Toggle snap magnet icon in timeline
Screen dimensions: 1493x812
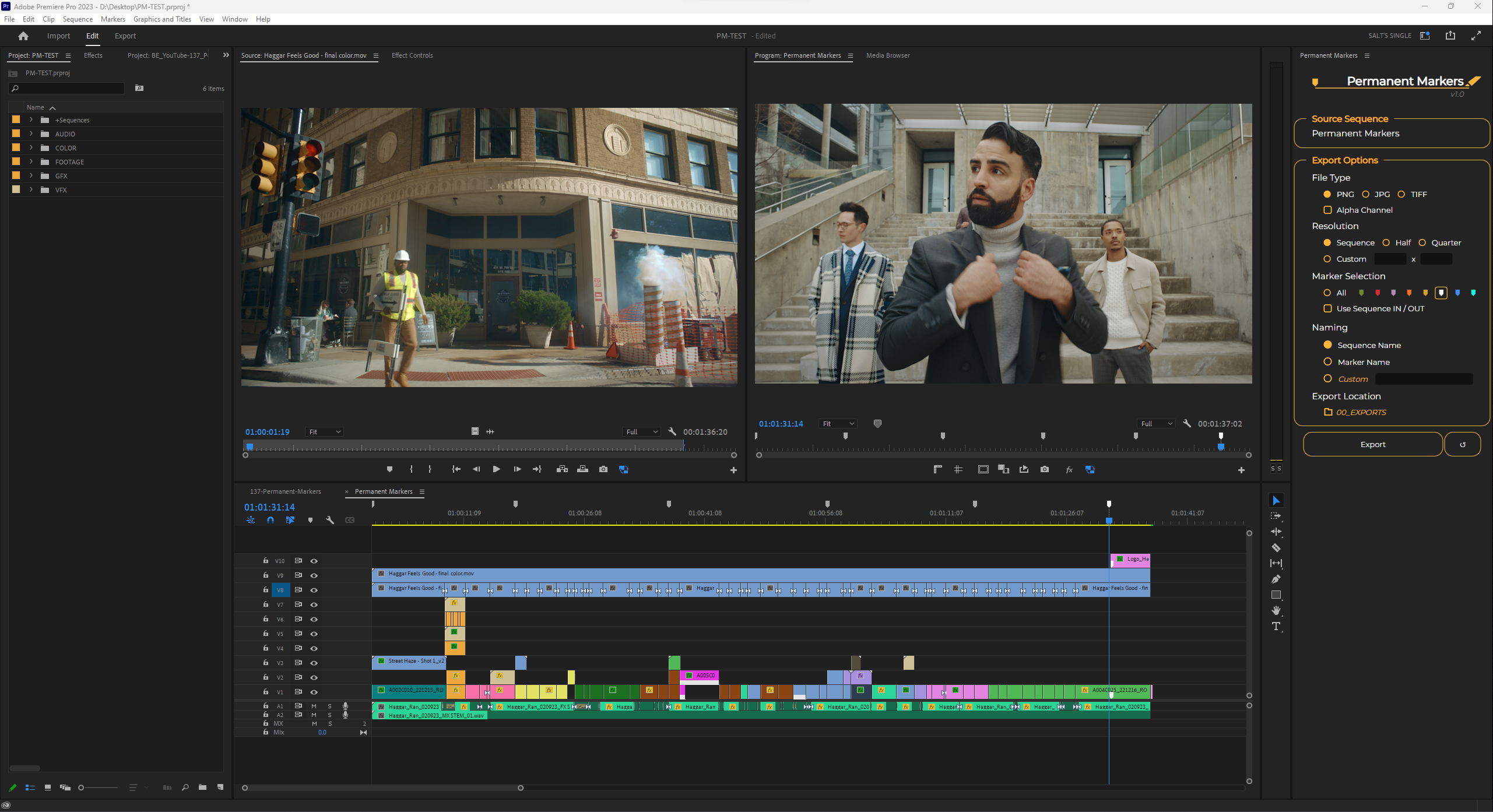tap(271, 520)
